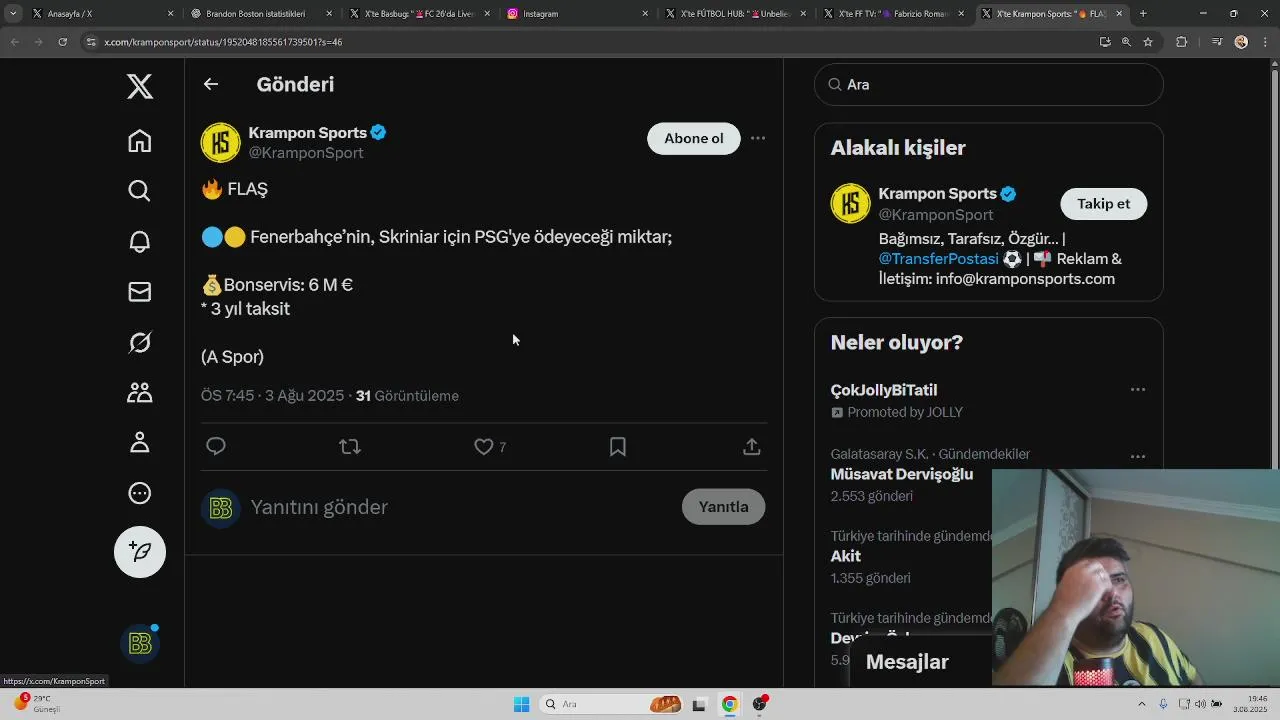Bookmark this page with star icon
The image size is (1280, 720).
(1148, 42)
